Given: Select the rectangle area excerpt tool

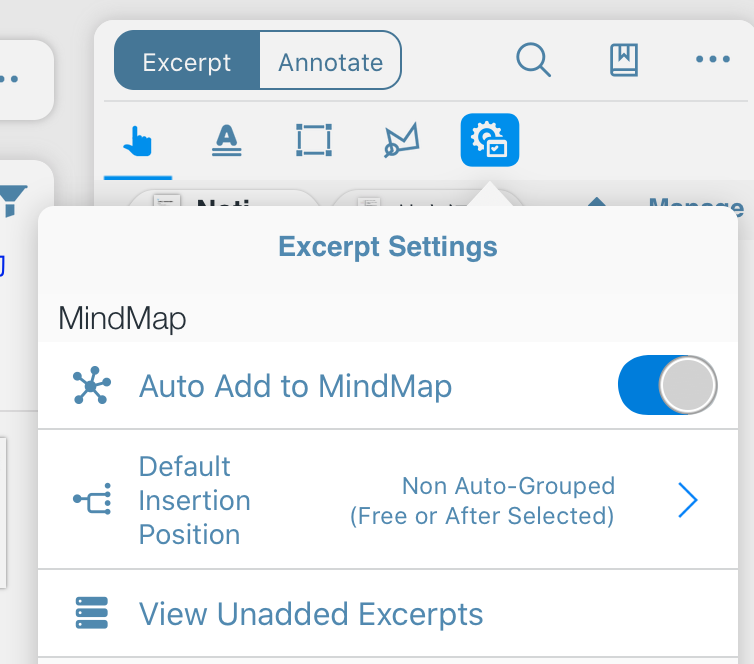Looking at the screenshot, I should coord(314,140).
